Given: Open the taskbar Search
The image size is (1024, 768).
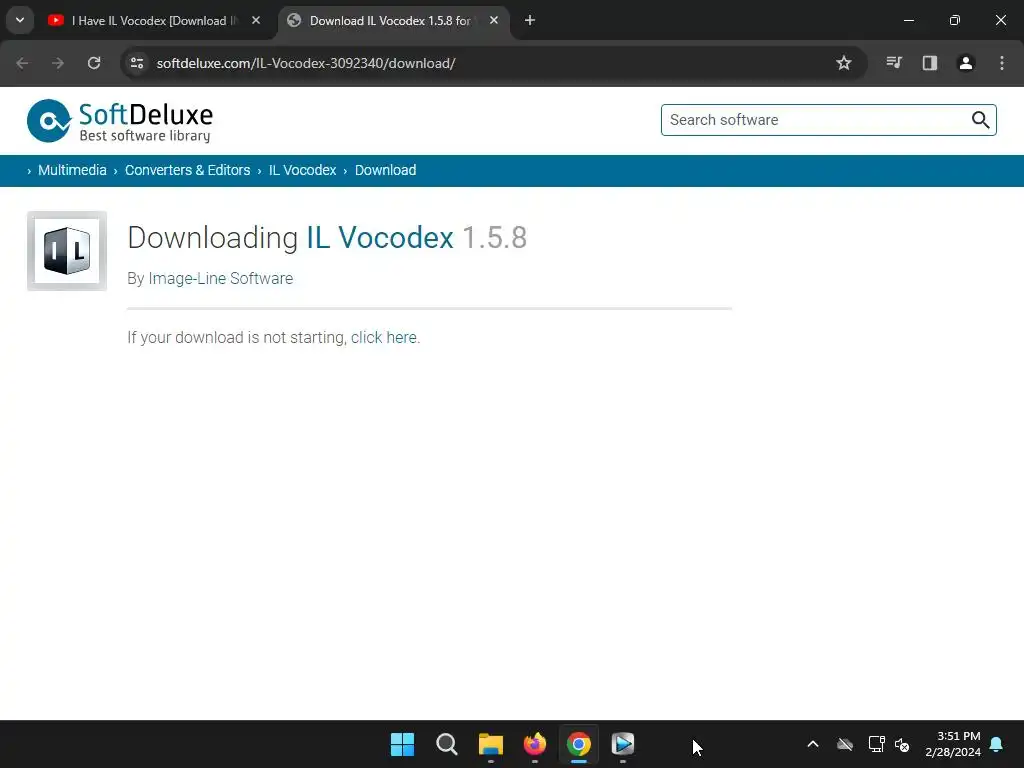Looking at the screenshot, I should click(447, 744).
